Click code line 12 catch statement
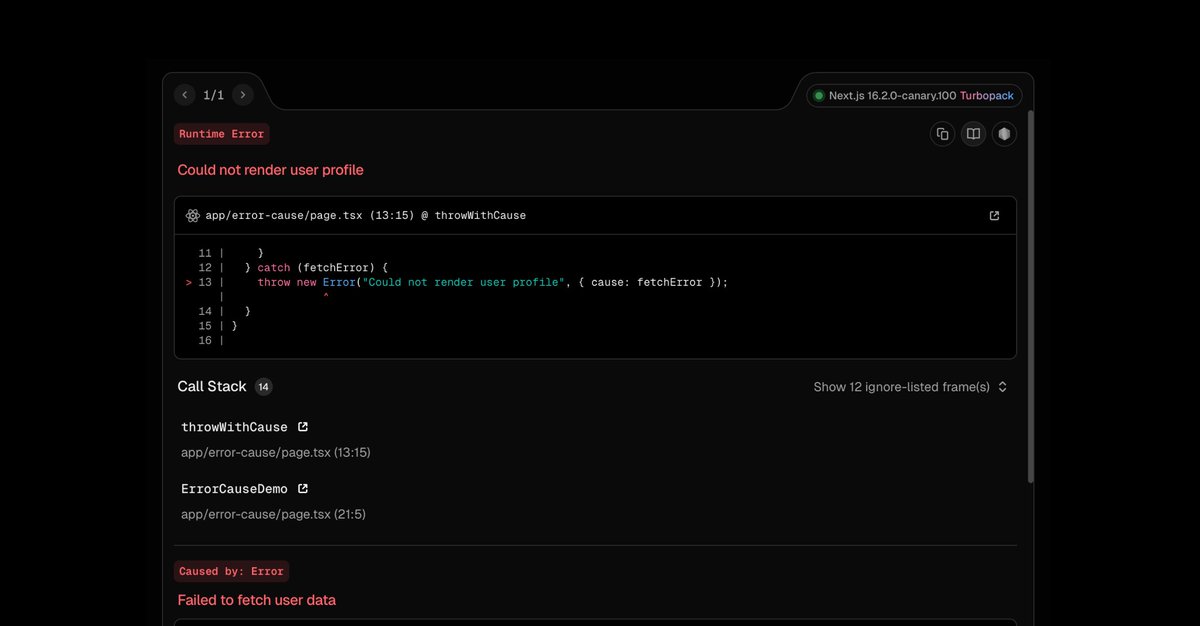 coord(316,268)
